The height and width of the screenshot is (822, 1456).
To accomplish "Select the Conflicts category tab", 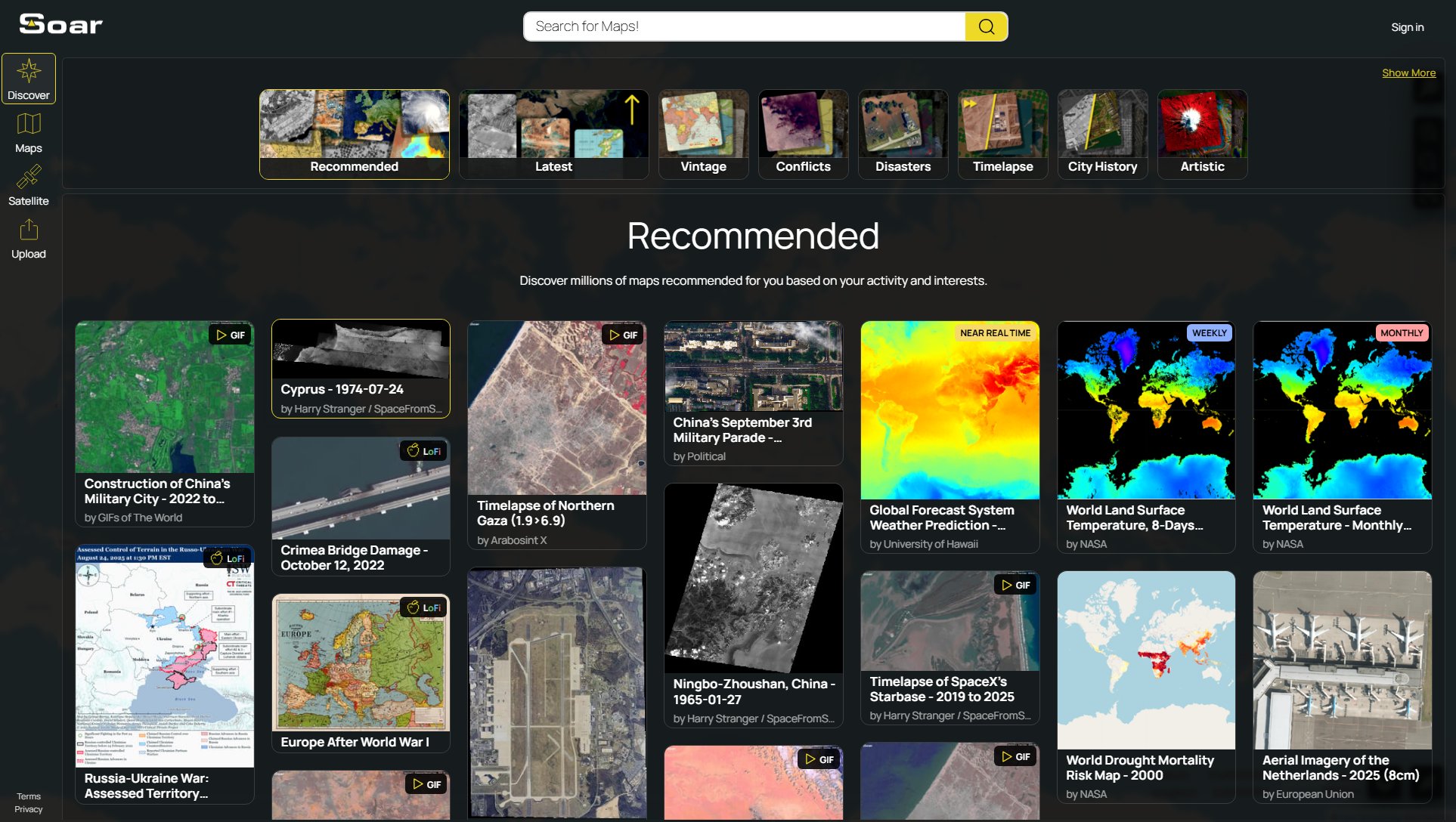I will pyautogui.click(x=804, y=134).
